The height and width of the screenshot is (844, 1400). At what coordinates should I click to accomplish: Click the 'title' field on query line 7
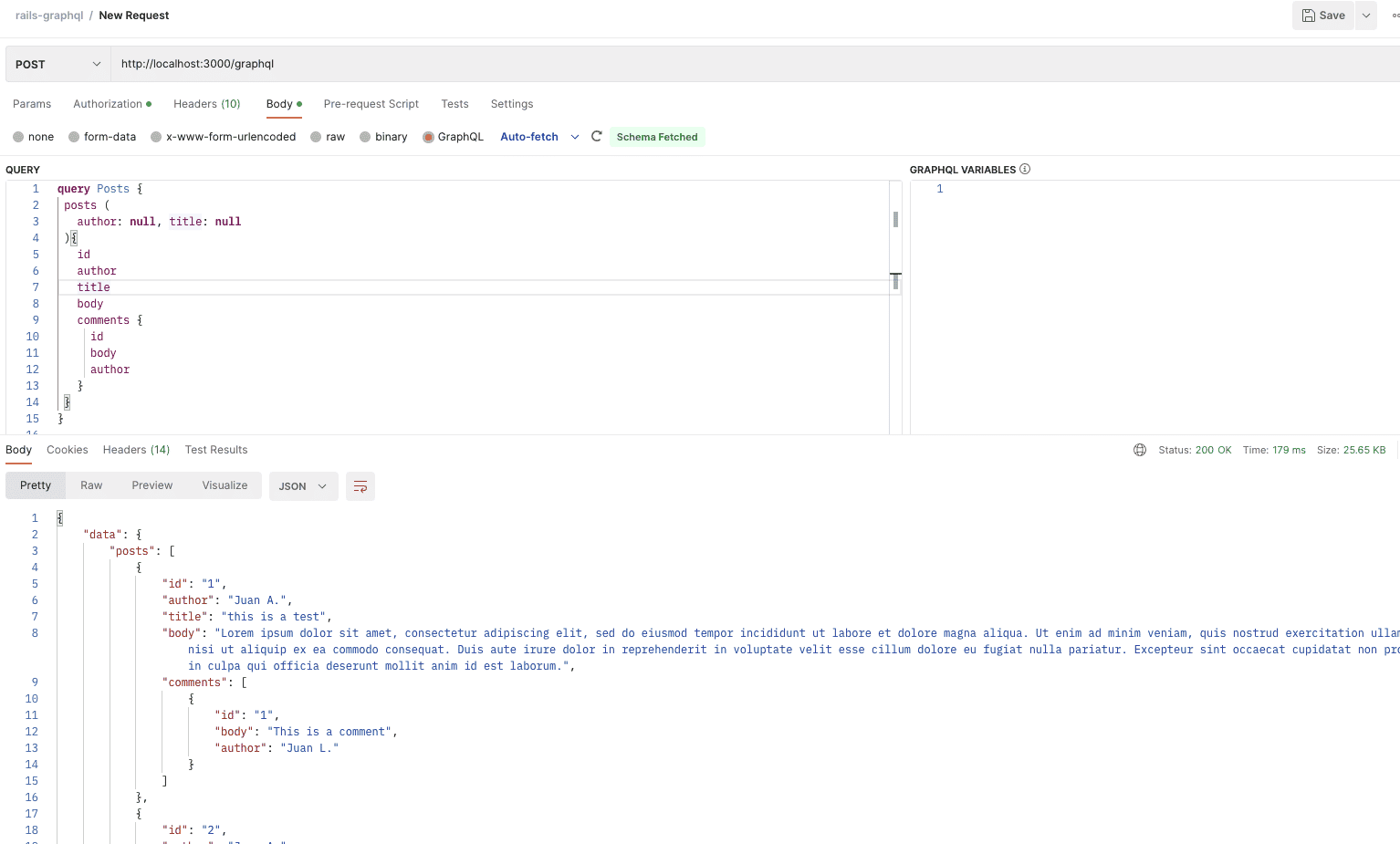[x=93, y=287]
